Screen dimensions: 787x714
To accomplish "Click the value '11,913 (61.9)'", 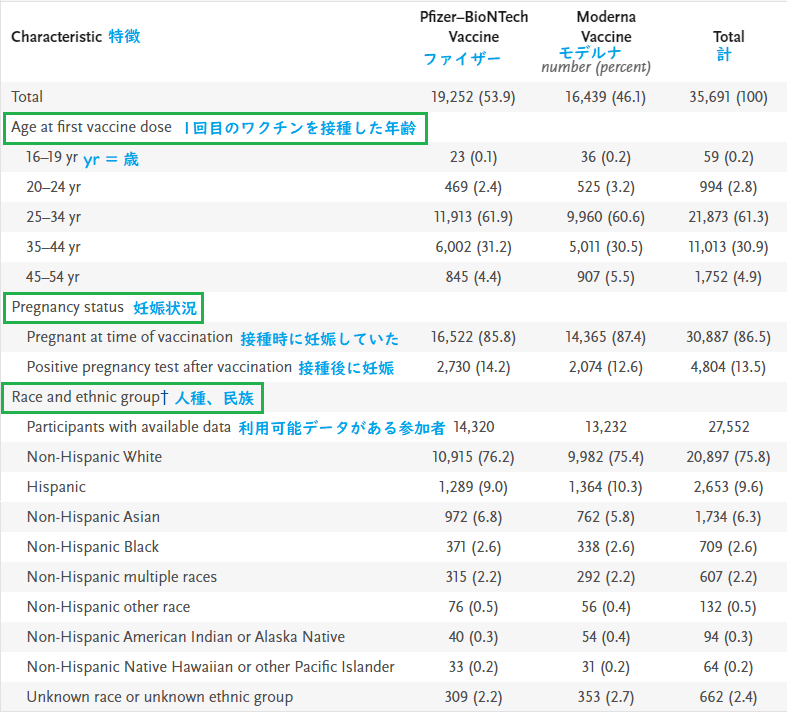I will (473, 217).
